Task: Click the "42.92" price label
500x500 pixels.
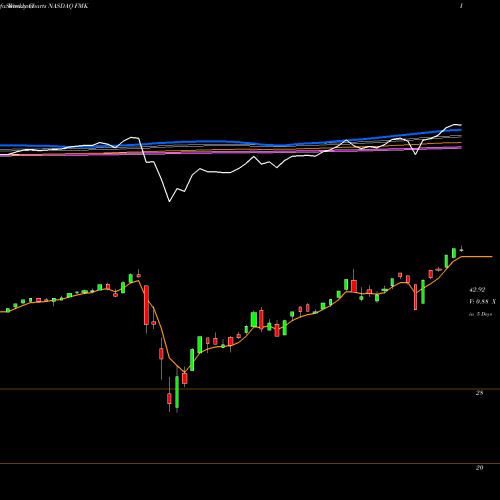Action: (477, 290)
